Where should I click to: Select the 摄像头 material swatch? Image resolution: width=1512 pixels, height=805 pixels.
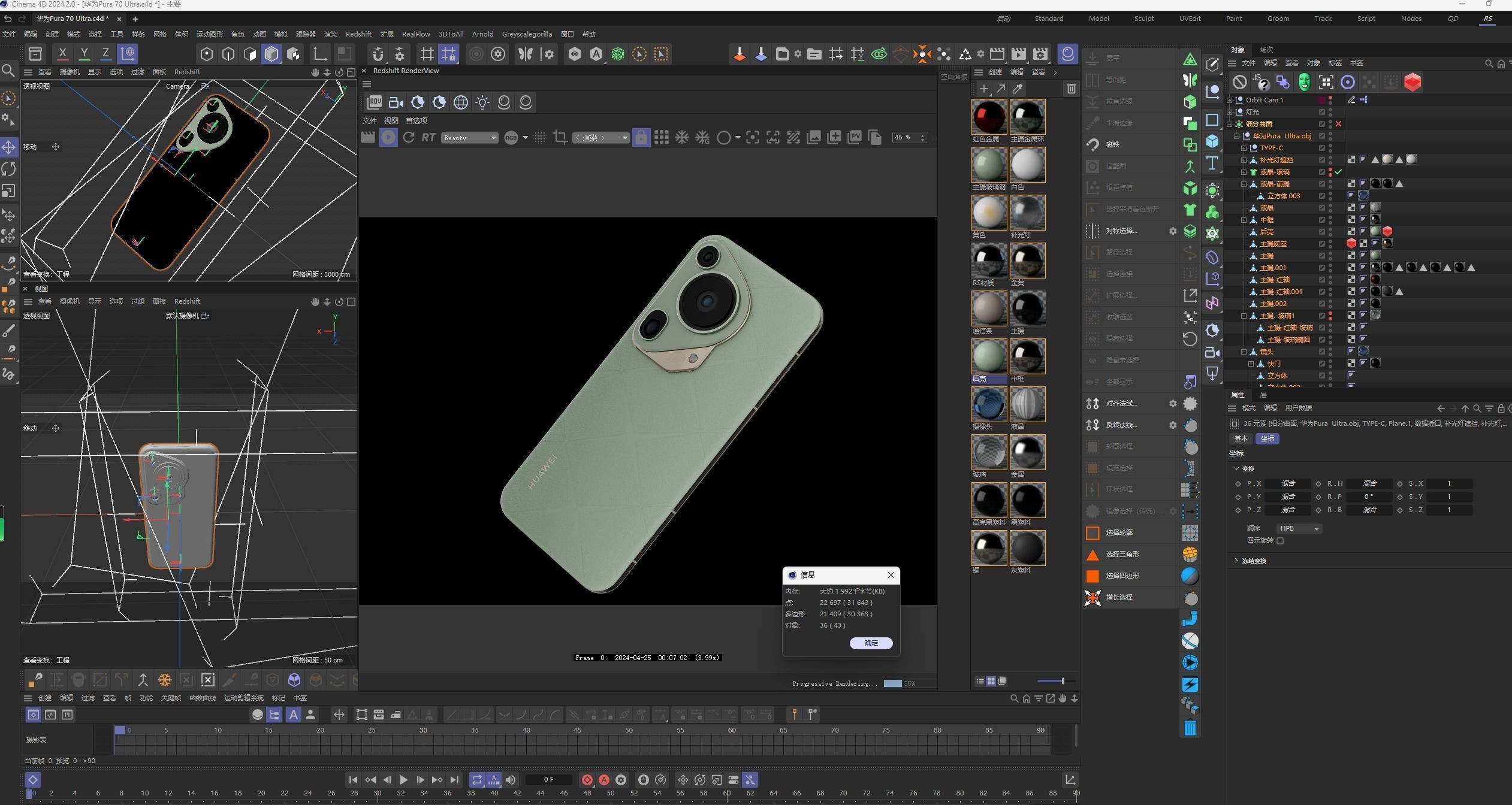coord(989,404)
